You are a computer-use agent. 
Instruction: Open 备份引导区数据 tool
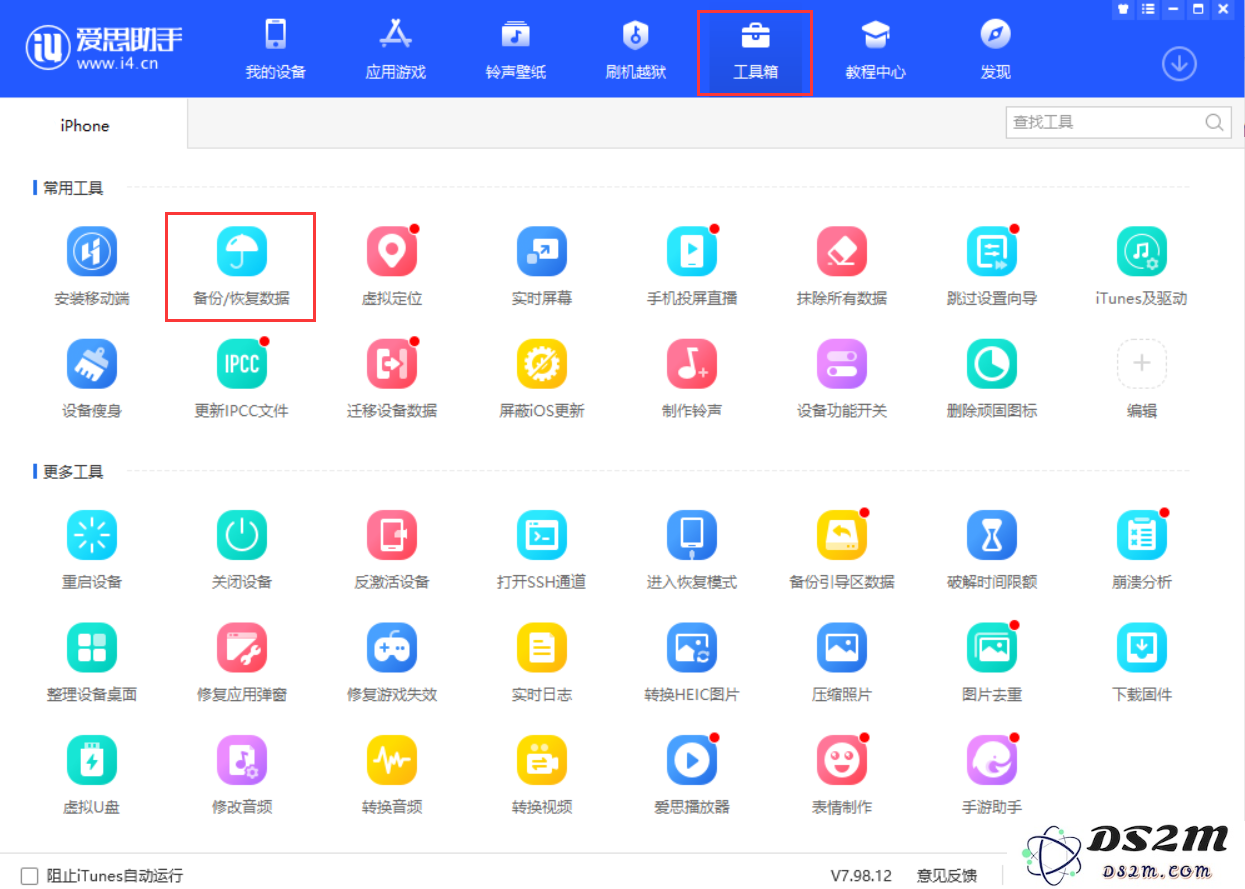tap(842, 535)
